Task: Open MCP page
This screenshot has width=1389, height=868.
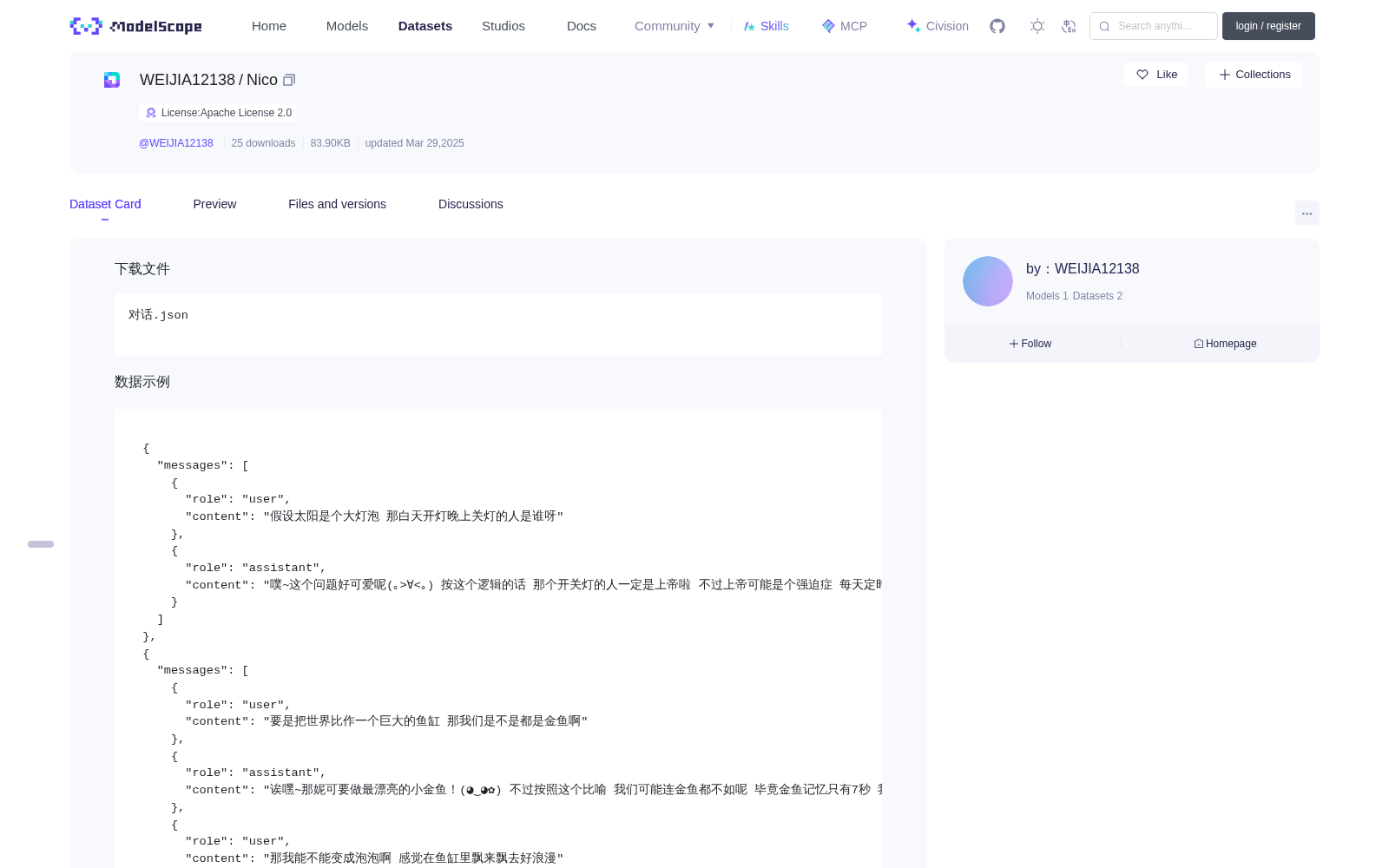Action: point(845,26)
